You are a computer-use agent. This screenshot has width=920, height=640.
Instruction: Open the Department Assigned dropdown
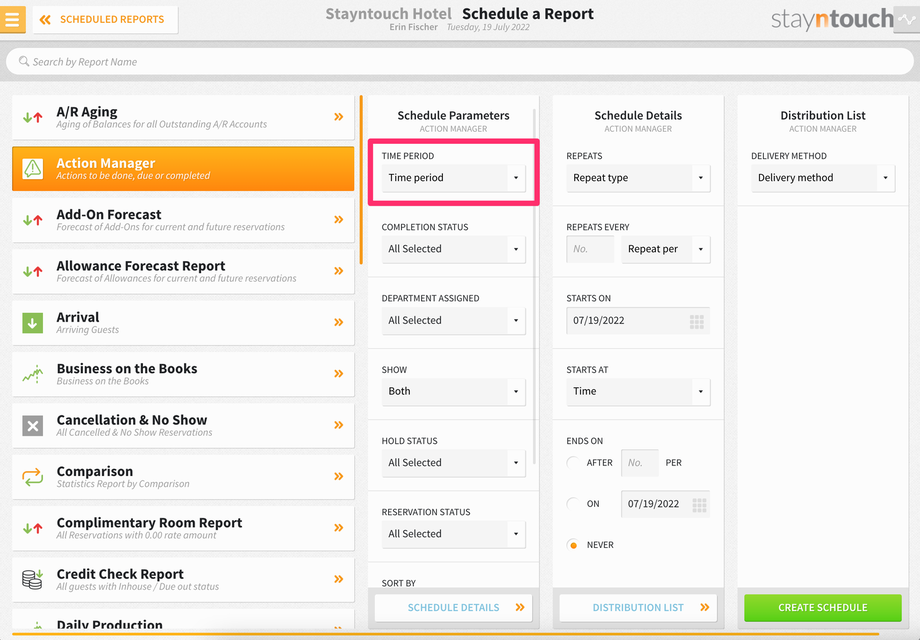click(x=454, y=320)
